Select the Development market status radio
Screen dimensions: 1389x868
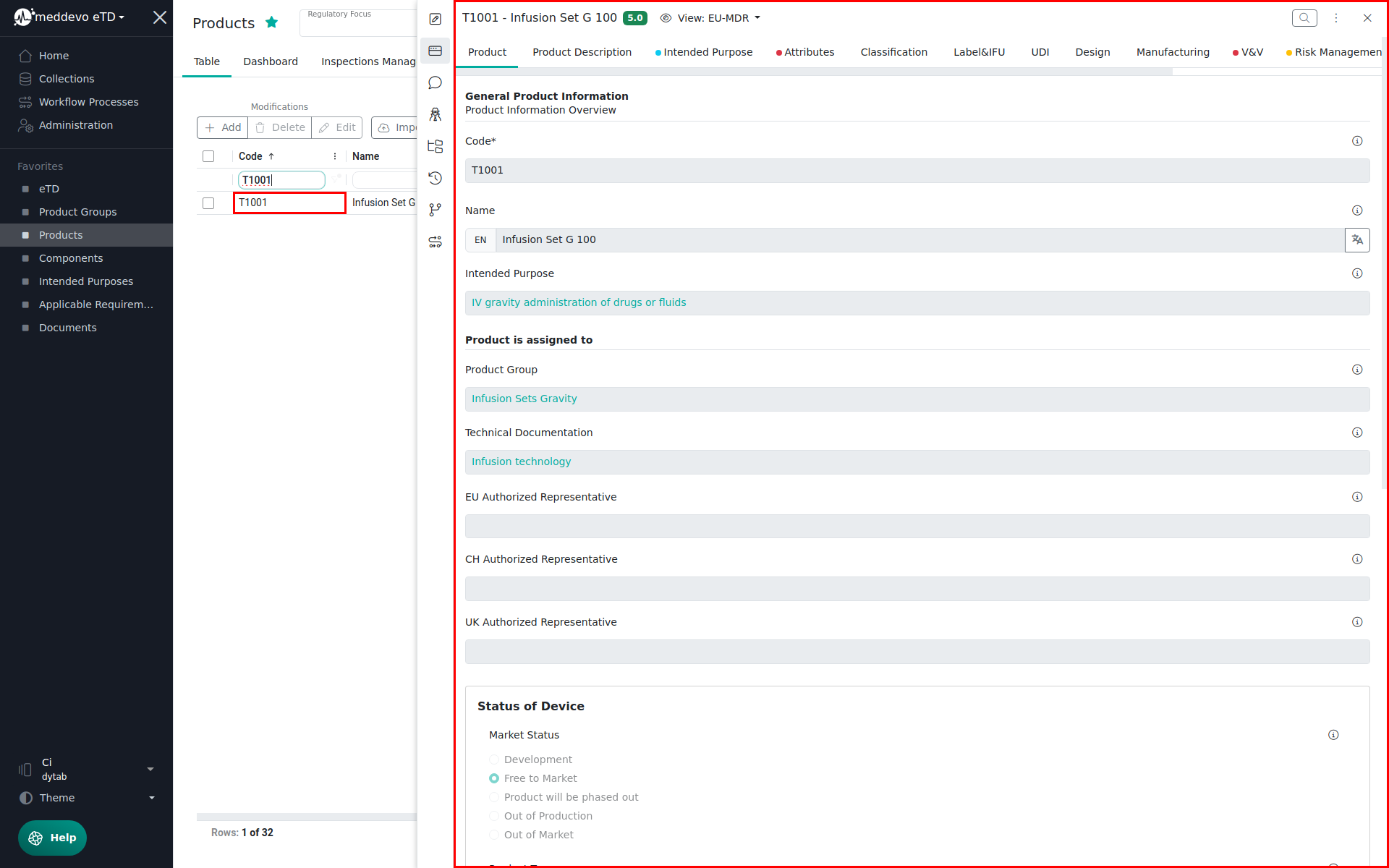[494, 759]
